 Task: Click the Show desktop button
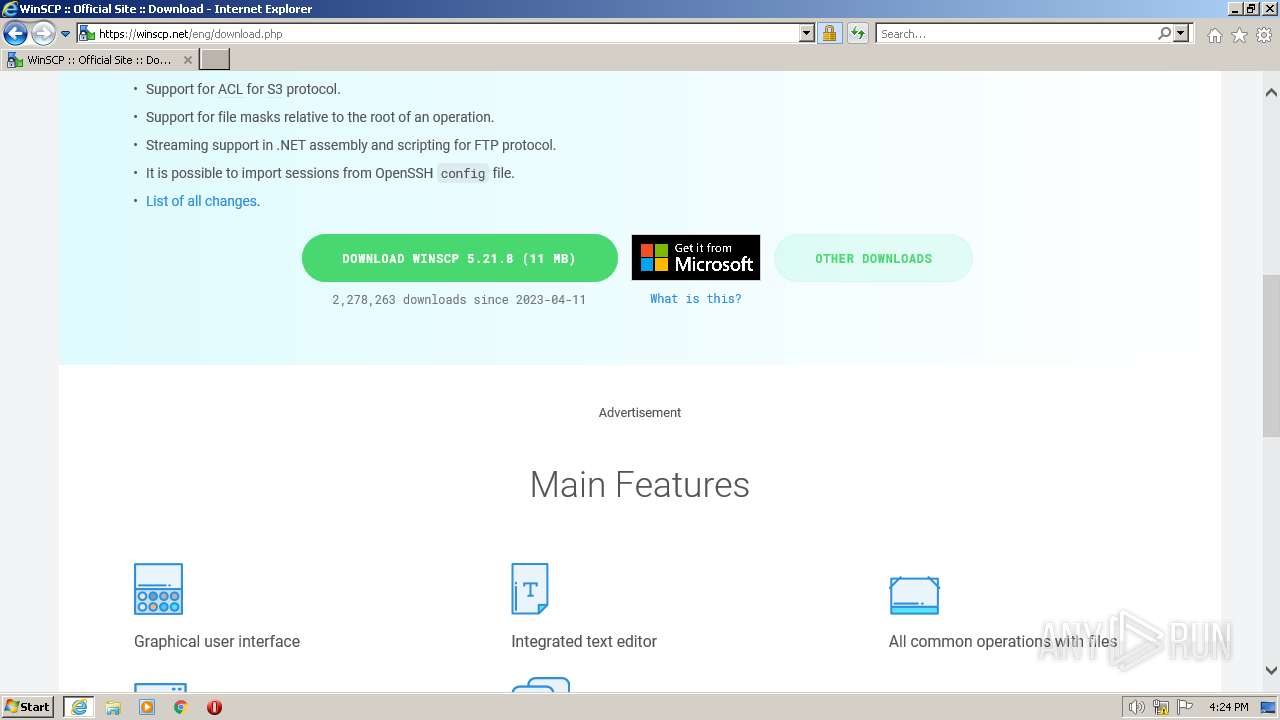point(1269,707)
